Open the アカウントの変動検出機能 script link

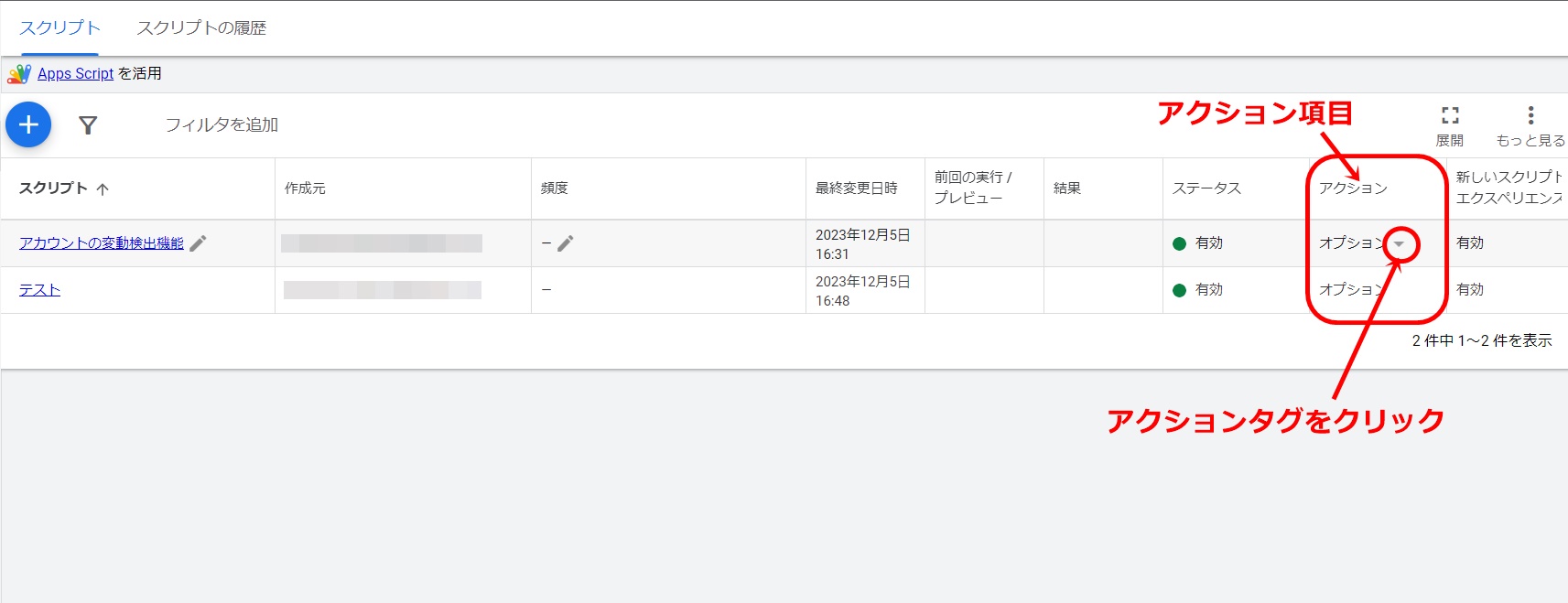(x=102, y=242)
